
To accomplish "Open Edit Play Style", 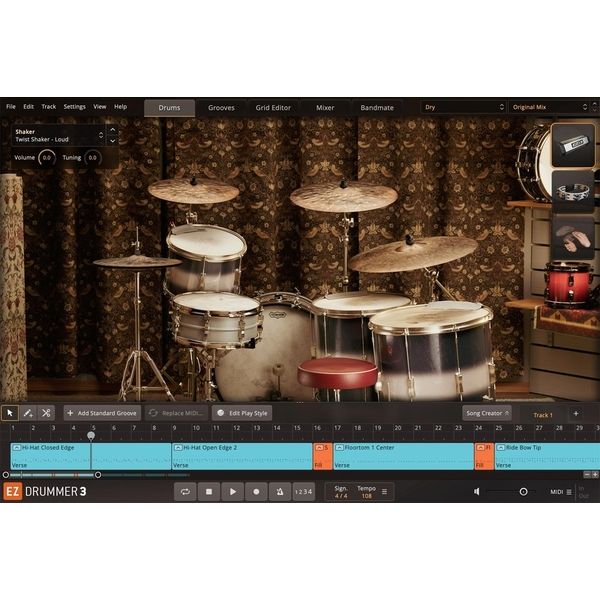I will (x=242, y=413).
